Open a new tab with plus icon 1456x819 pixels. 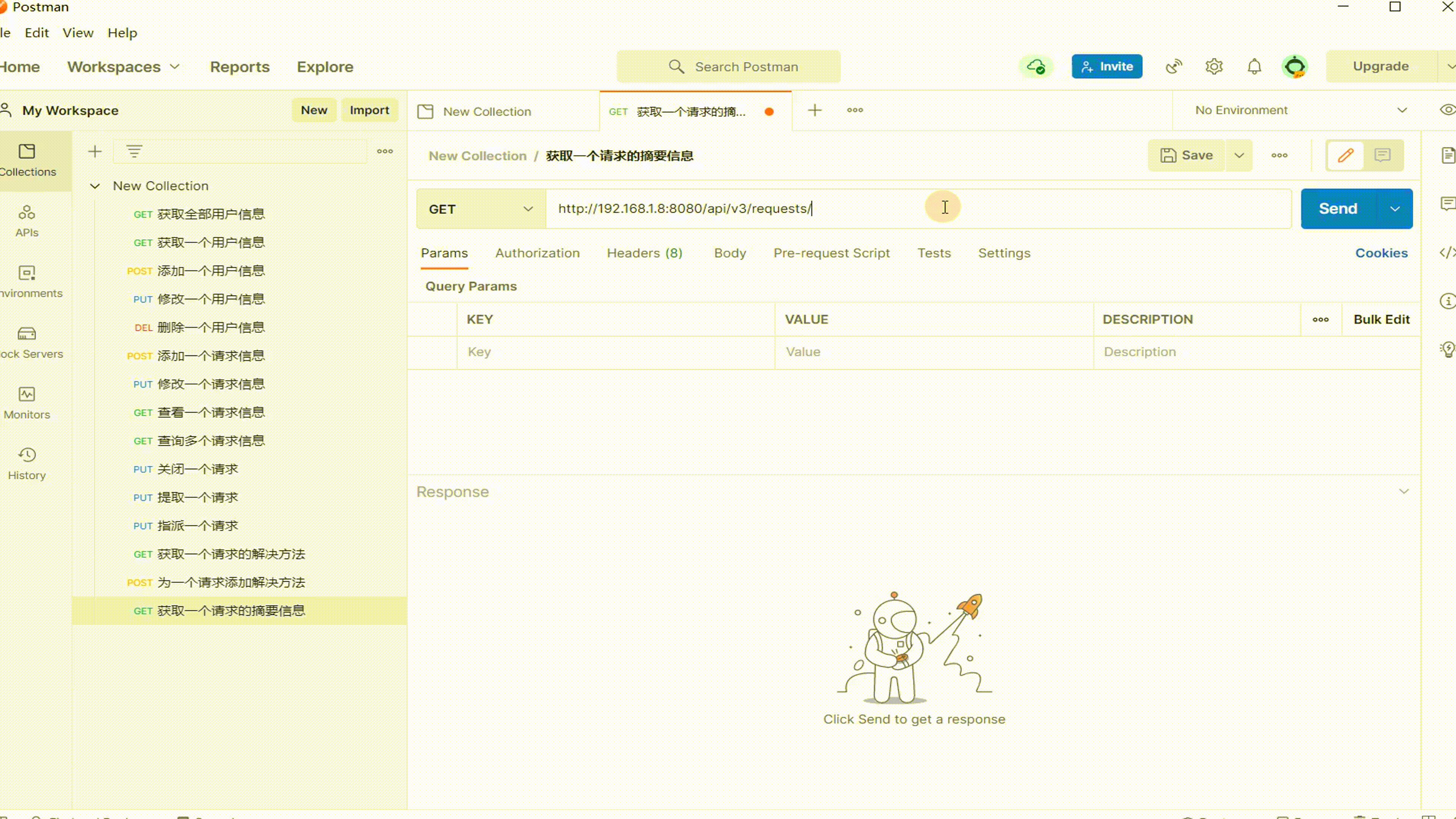814,110
